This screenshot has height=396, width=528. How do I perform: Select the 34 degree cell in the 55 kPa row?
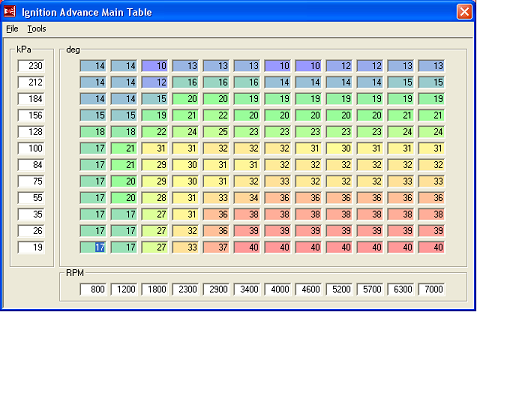(x=247, y=198)
